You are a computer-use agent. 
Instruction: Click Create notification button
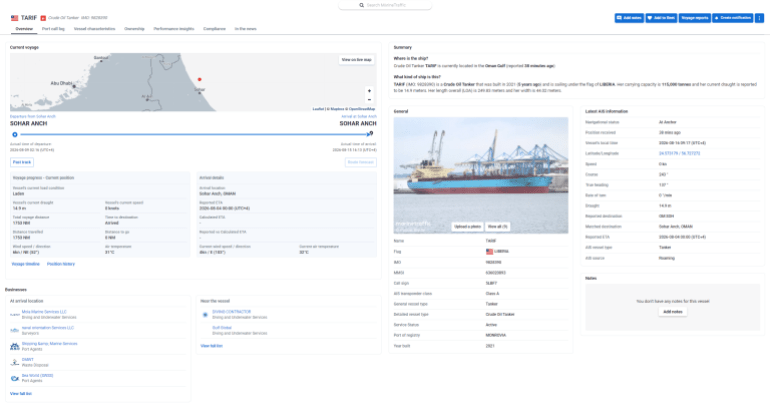click(733, 18)
